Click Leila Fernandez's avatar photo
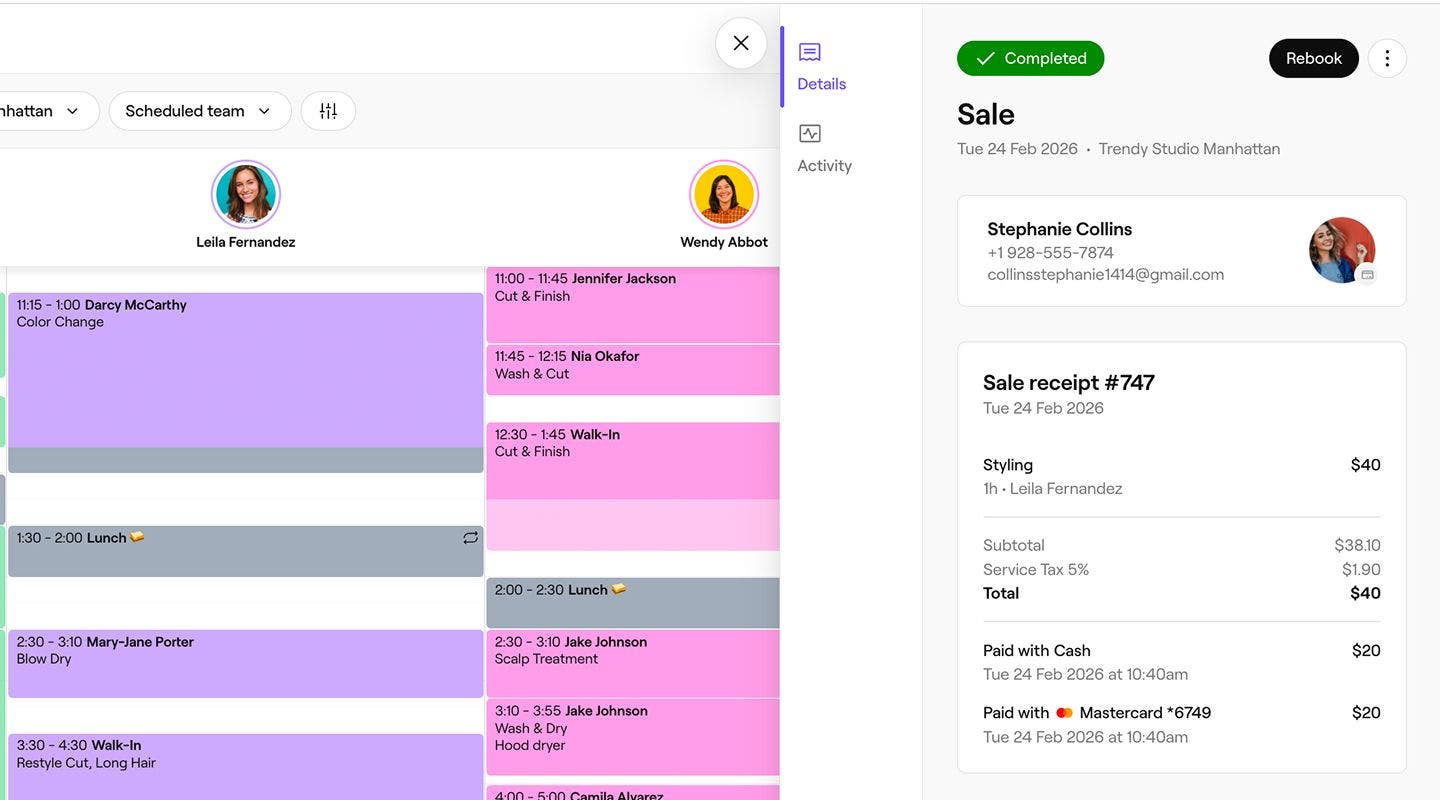The width and height of the screenshot is (1440, 800). [x=245, y=194]
